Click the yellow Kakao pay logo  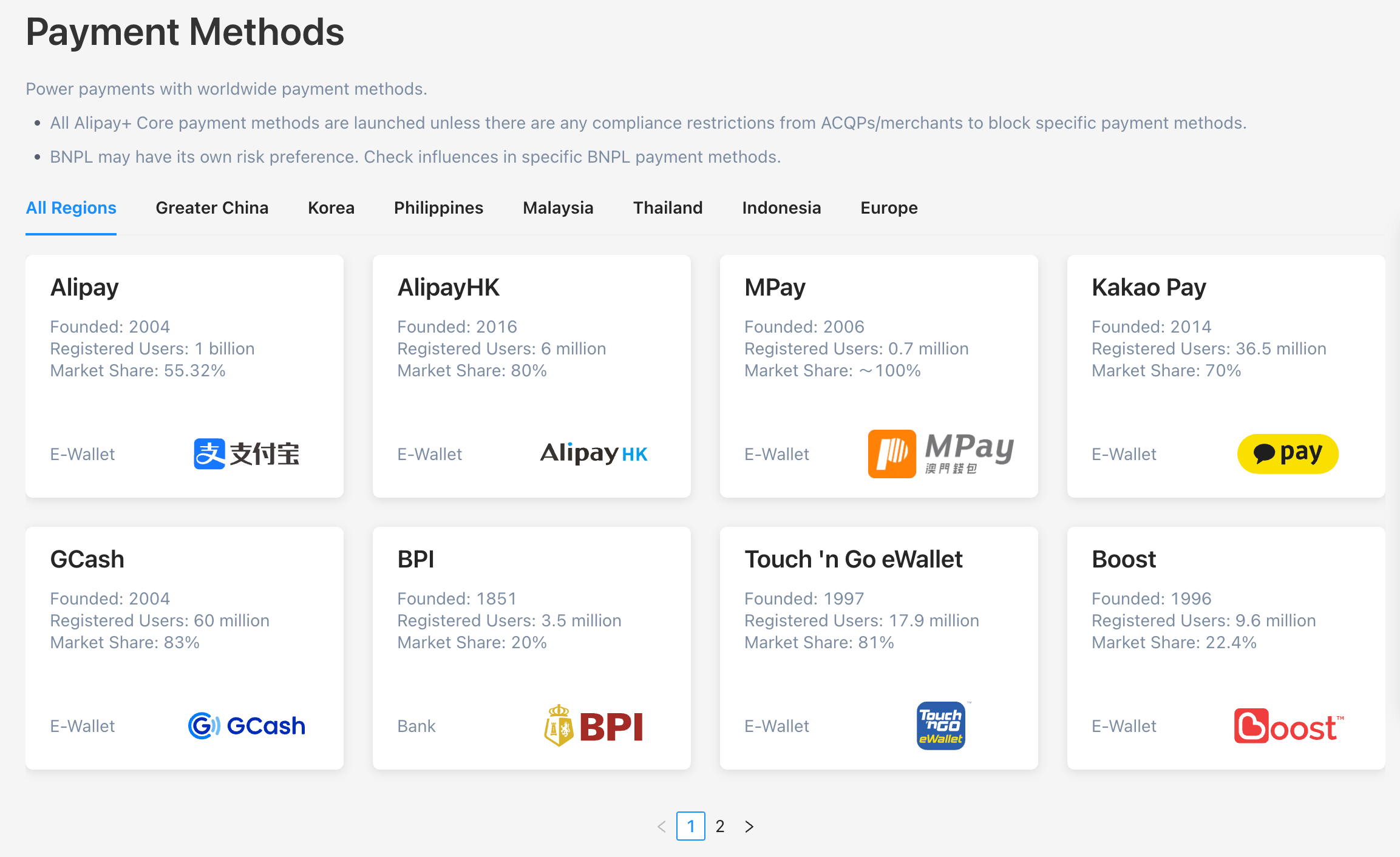(x=1287, y=453)
